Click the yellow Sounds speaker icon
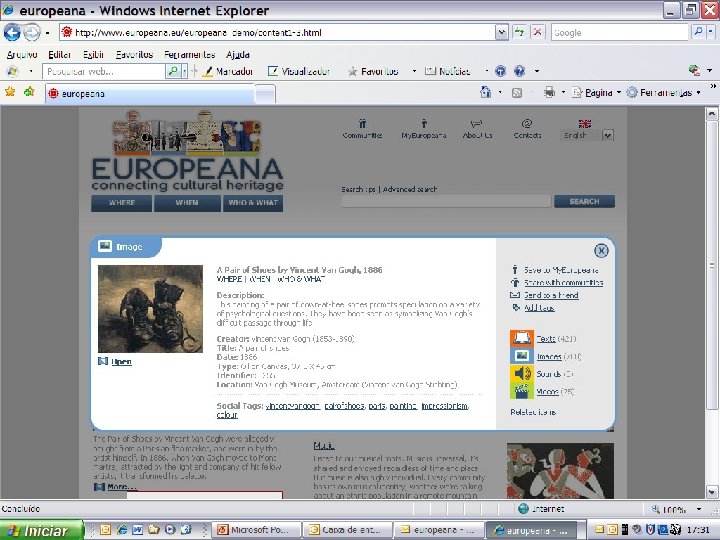Image resolution: width=720 pixels, height=540 pixels. point(522,373)
